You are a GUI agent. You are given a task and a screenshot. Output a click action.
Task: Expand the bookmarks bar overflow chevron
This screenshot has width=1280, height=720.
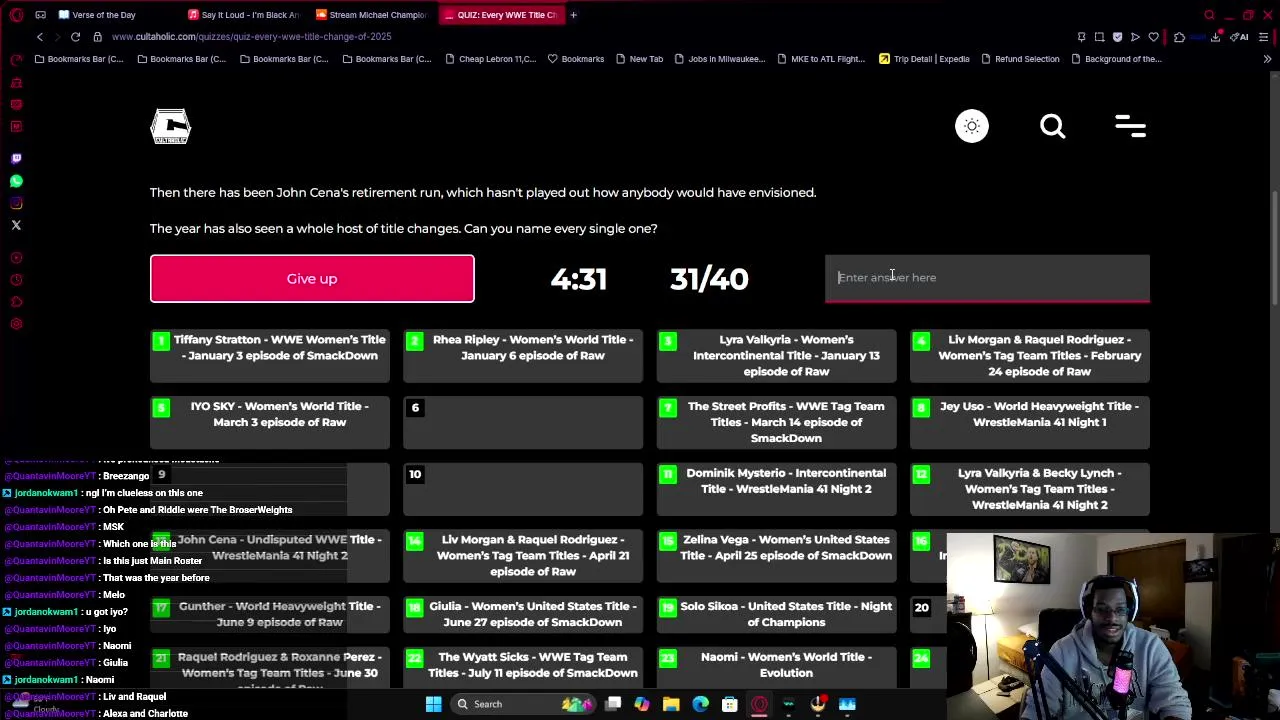[x=1267, y=59]
